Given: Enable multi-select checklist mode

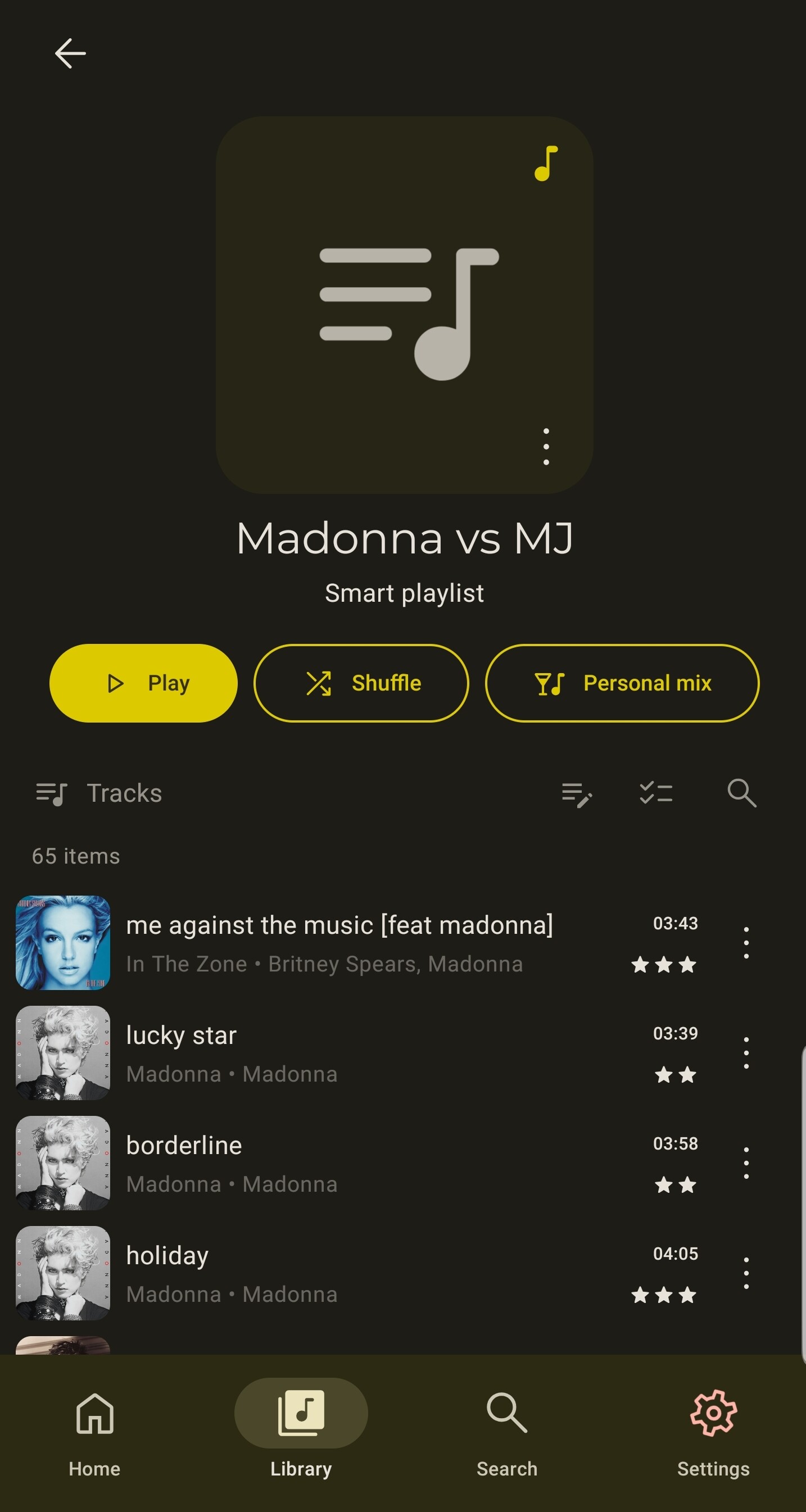Looking at the screenshot, I should point(656,793).
